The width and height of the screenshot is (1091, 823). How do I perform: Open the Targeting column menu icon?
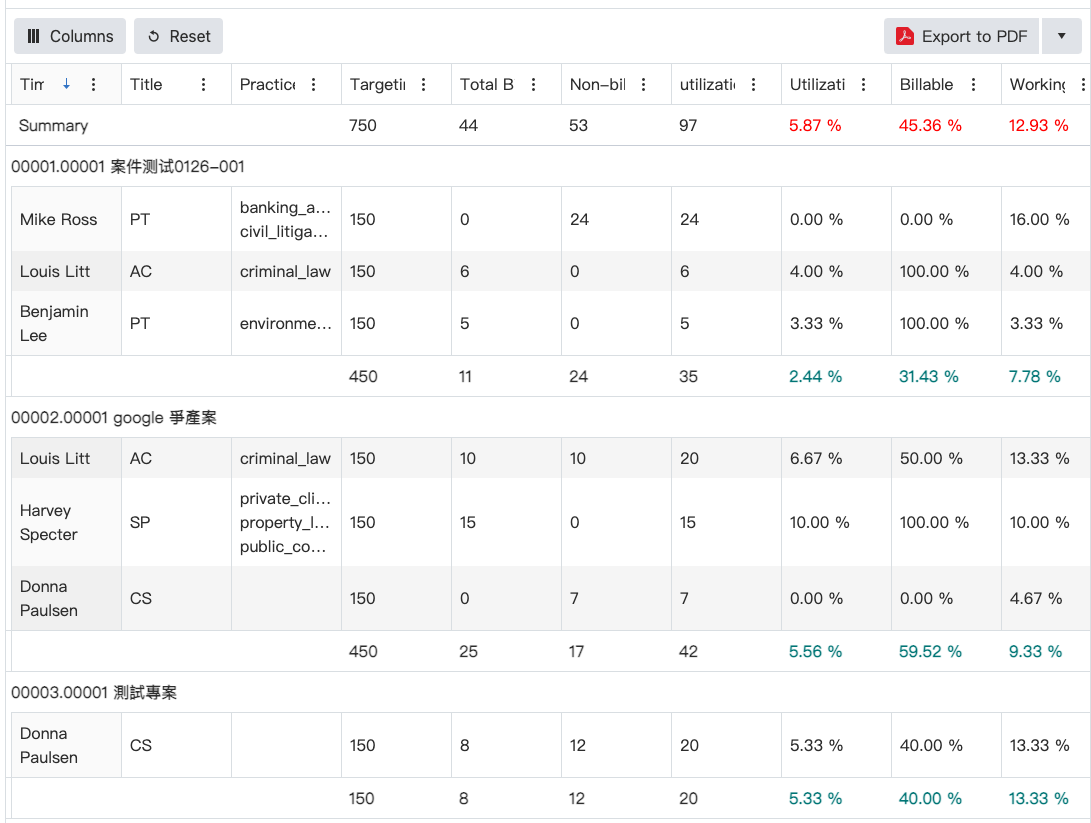tap(424, 85)
